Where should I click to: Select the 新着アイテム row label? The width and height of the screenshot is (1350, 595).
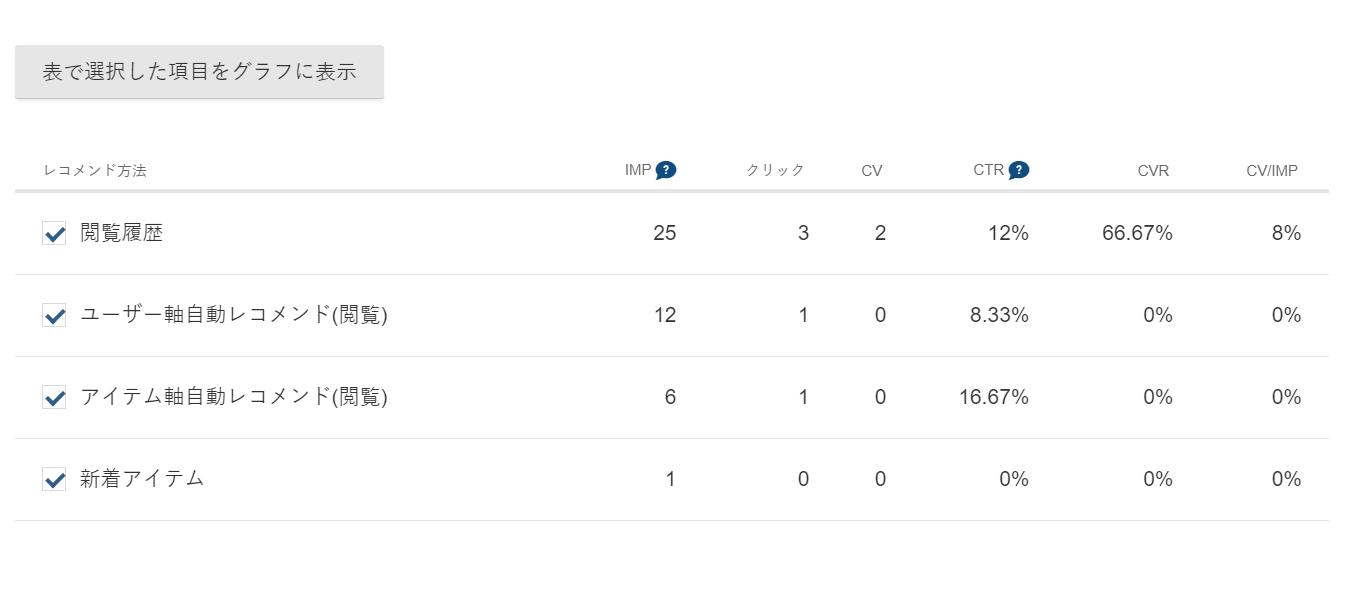pos(142,479)
